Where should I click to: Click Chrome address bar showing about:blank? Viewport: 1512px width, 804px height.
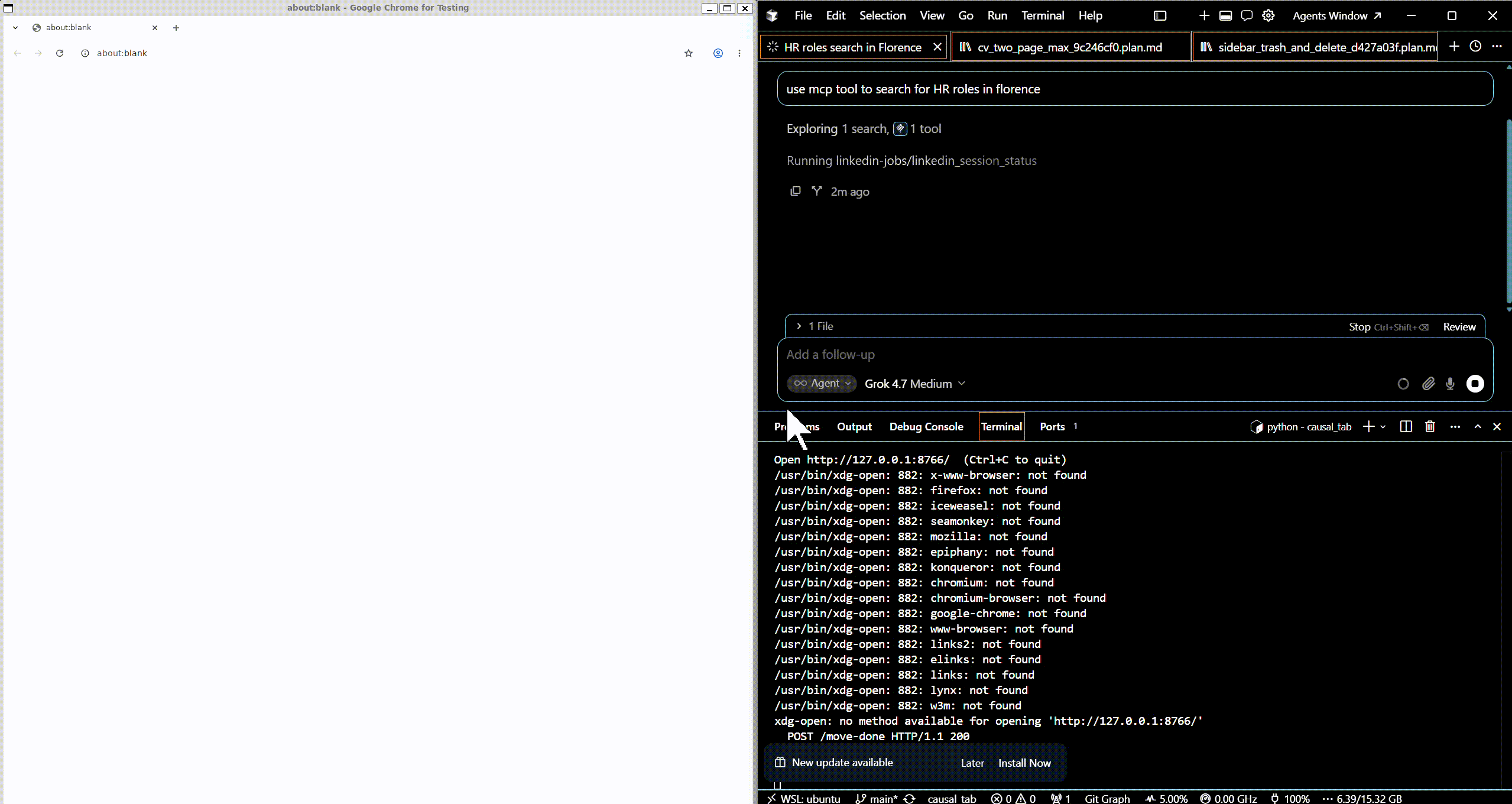coord(378,53)
